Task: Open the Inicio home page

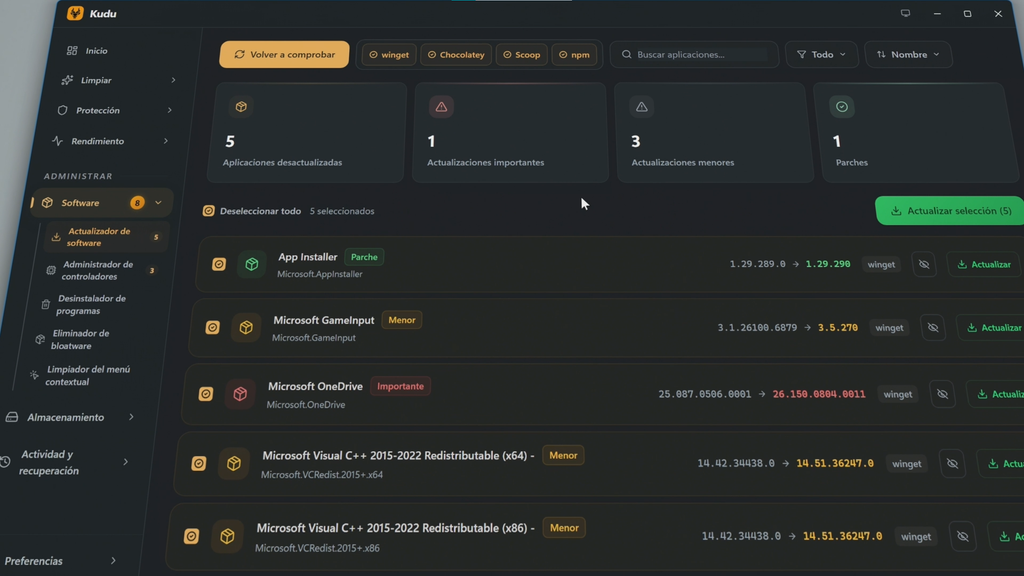Action: (88, 50)
